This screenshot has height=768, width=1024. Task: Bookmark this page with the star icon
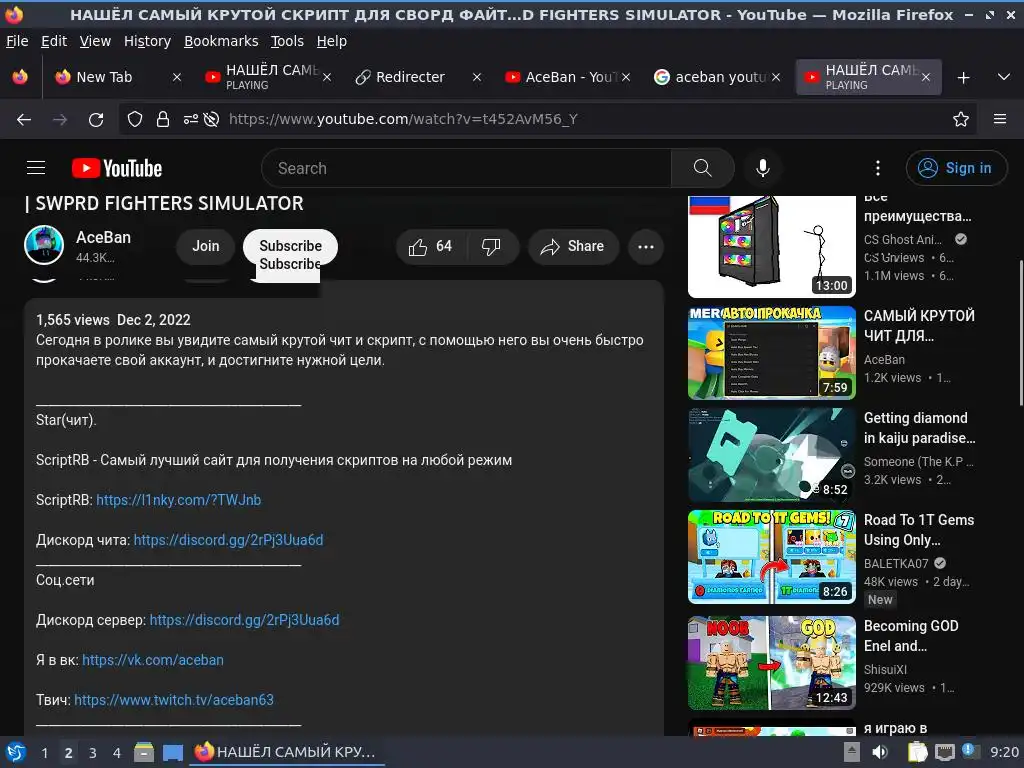point(961,119)
